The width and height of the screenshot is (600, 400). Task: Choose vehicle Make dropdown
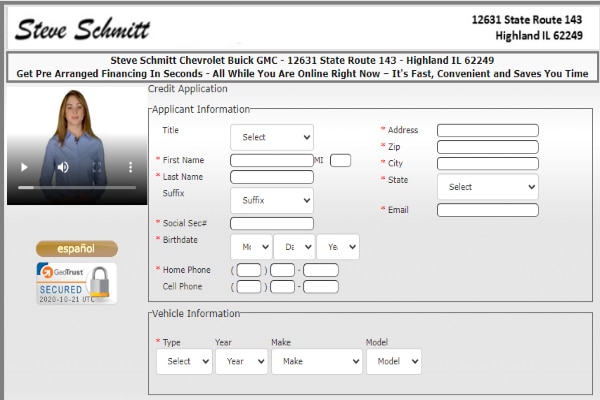point(316,361)
